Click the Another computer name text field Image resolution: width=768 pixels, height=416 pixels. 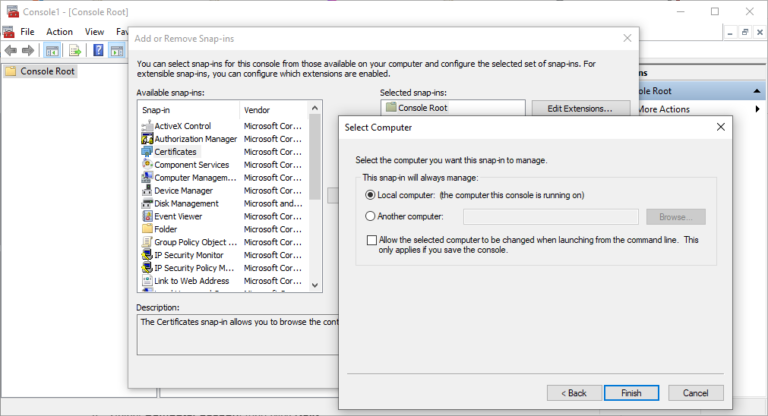(551, 217)
